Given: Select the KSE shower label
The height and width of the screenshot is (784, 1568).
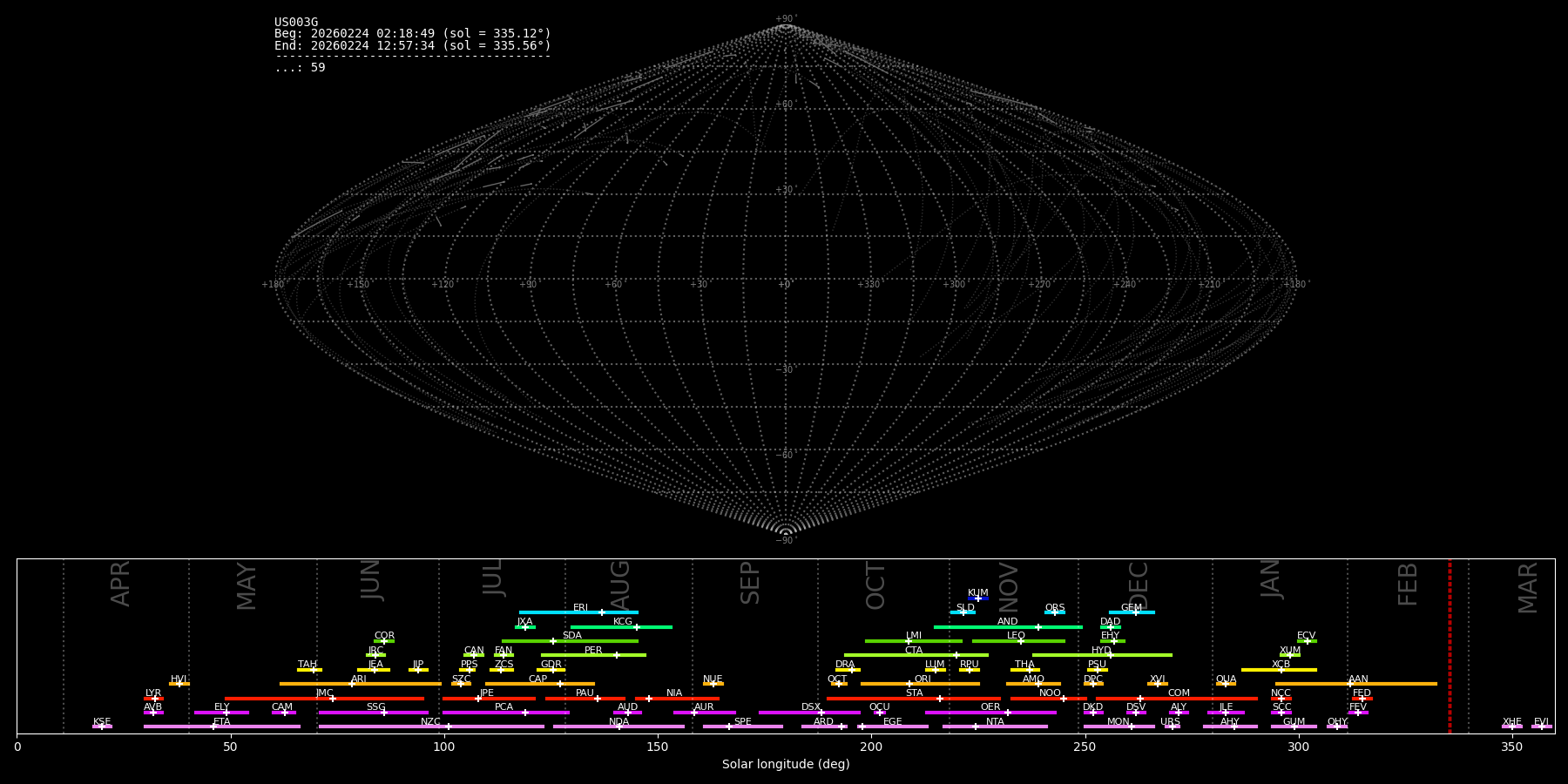Looking at the screenshot, I should (102, 721).
